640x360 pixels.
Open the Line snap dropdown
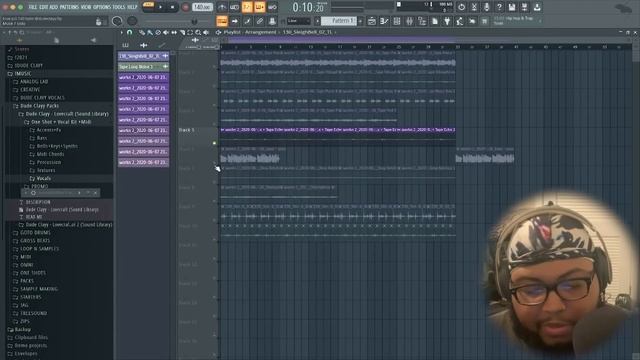coord(298,21)
